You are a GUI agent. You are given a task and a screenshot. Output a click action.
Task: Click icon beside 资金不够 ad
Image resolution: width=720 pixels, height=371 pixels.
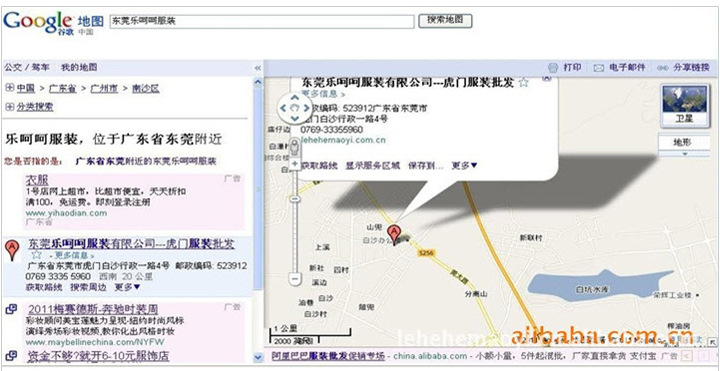click(x=11, y=355)
